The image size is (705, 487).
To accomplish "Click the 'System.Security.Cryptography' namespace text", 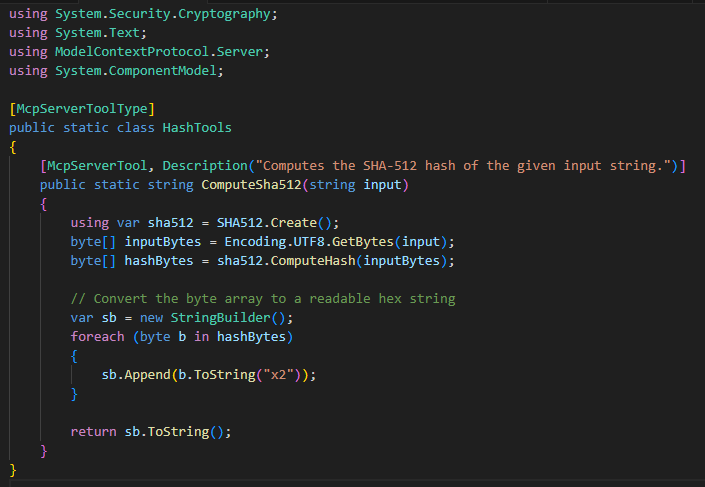I will (x=163, y=14).
